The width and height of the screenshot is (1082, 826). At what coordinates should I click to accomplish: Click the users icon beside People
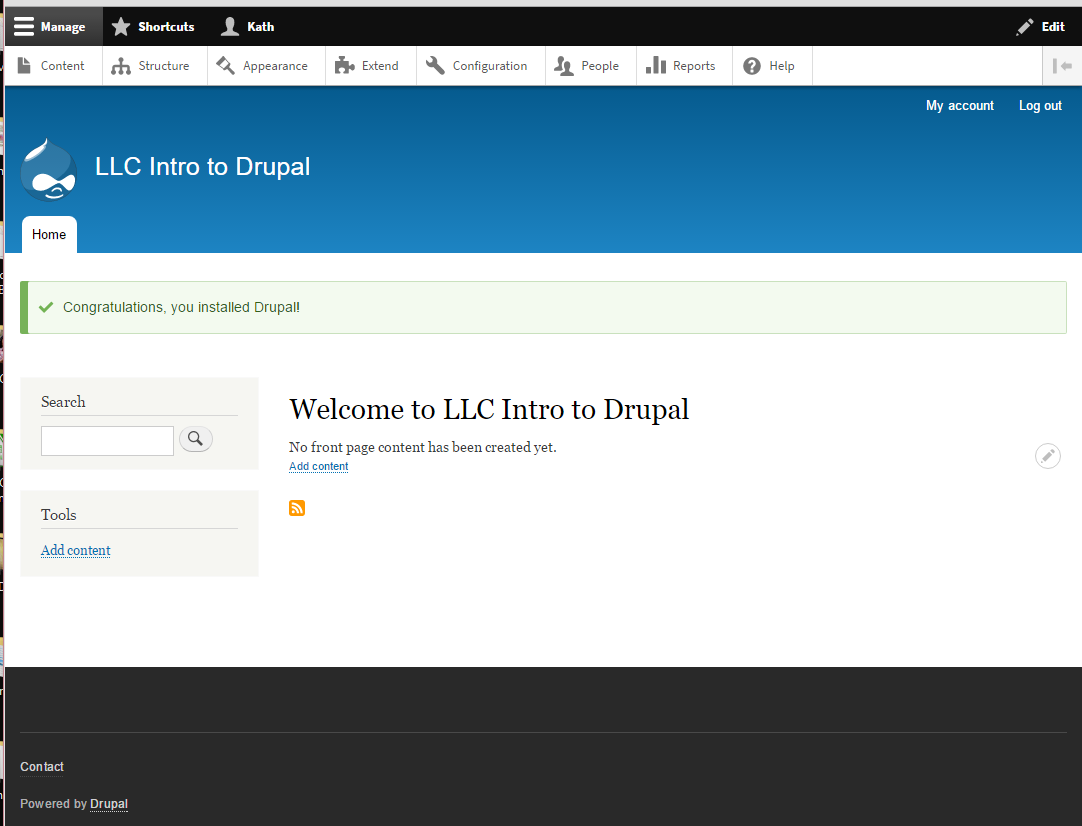tap(564, 66)
